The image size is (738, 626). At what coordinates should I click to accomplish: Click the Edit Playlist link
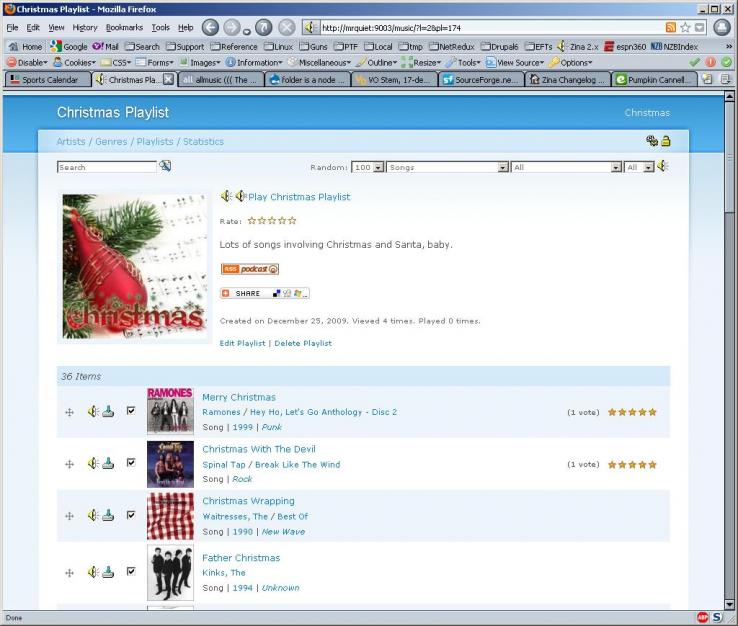click(x=242, y=343)
